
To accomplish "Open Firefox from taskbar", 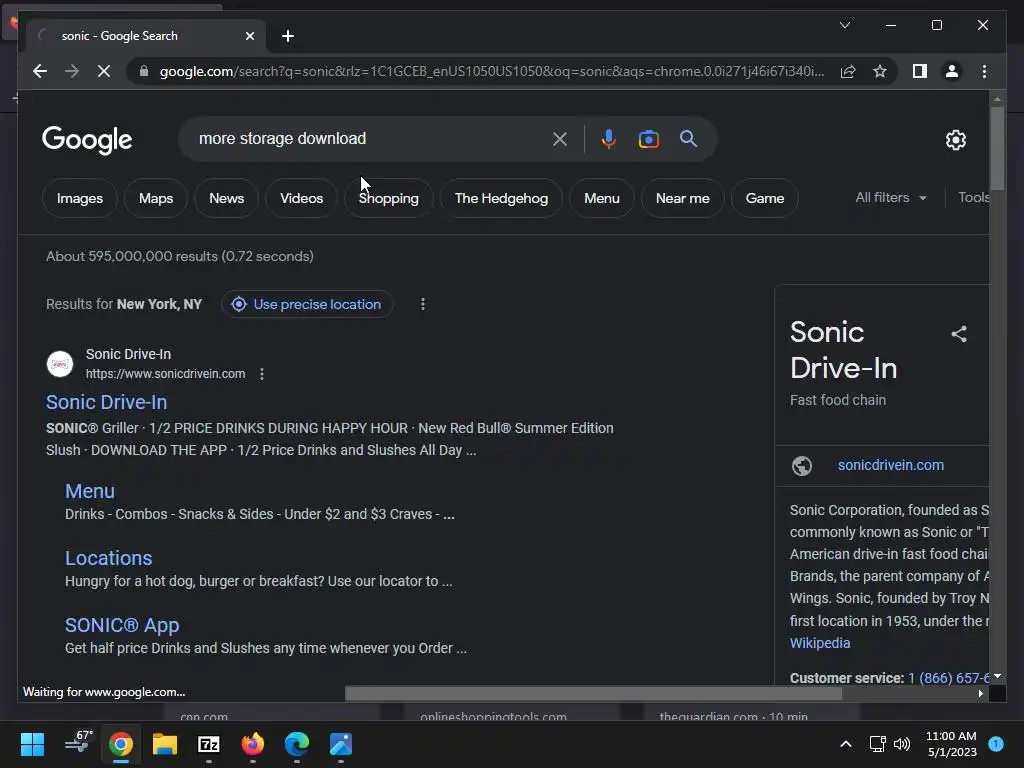I will click(253, 744).
